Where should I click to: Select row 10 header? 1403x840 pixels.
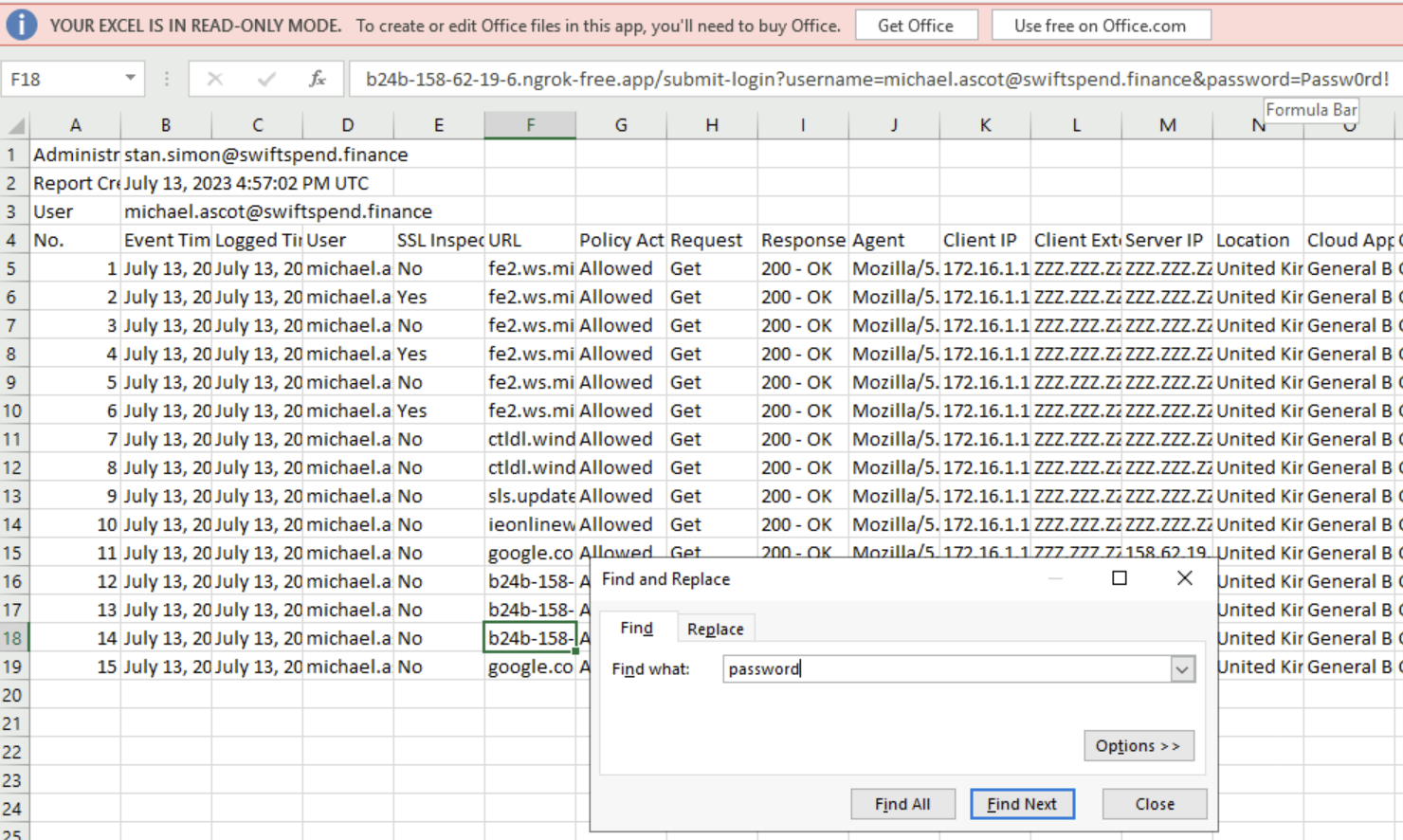click(12, 411)
